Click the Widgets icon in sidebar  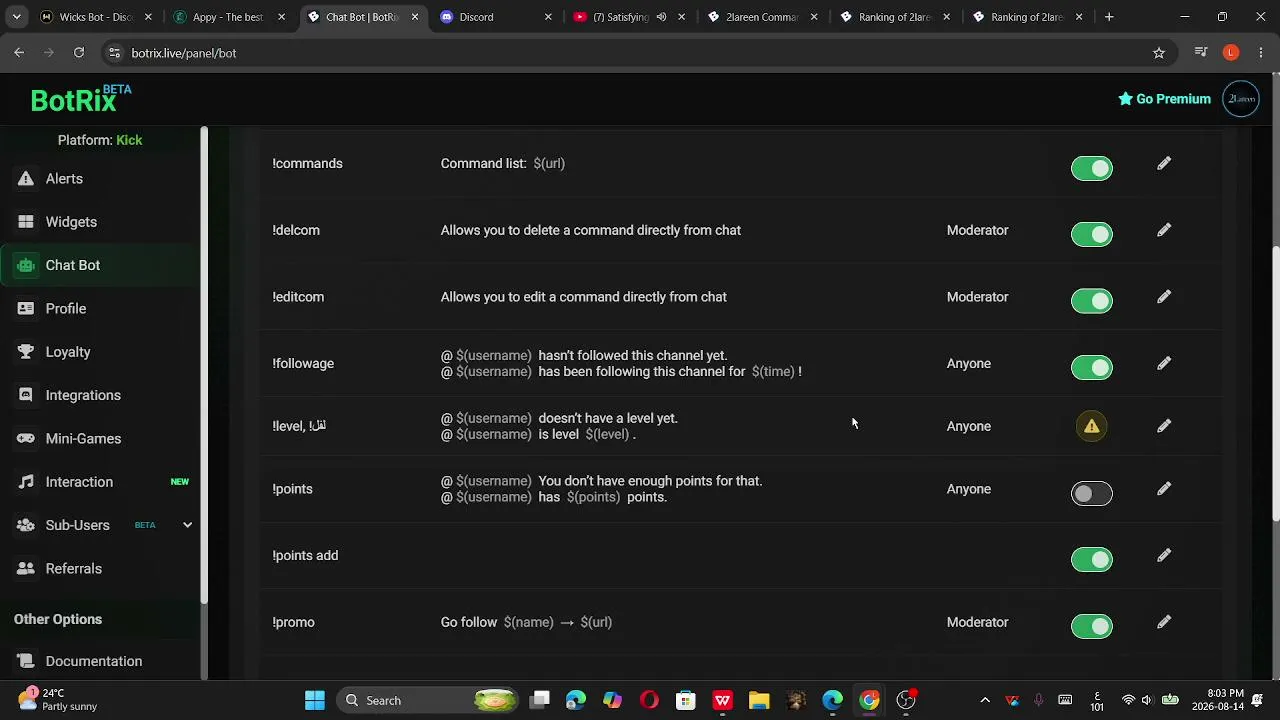26,222
